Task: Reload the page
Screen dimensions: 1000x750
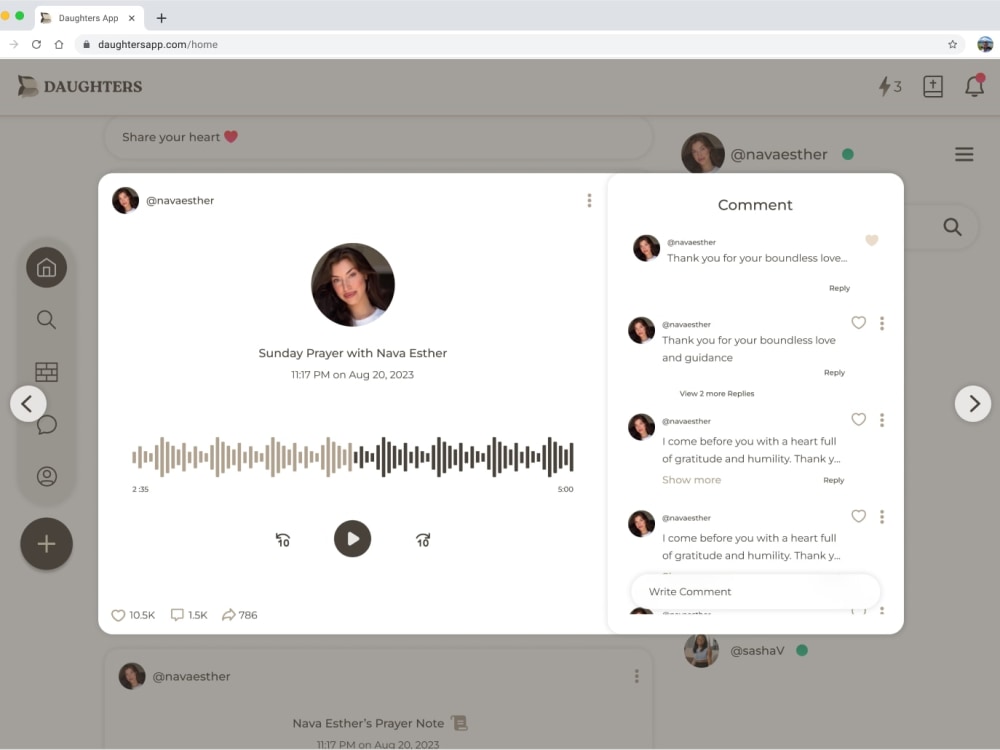Action: (x=36, y=44)
